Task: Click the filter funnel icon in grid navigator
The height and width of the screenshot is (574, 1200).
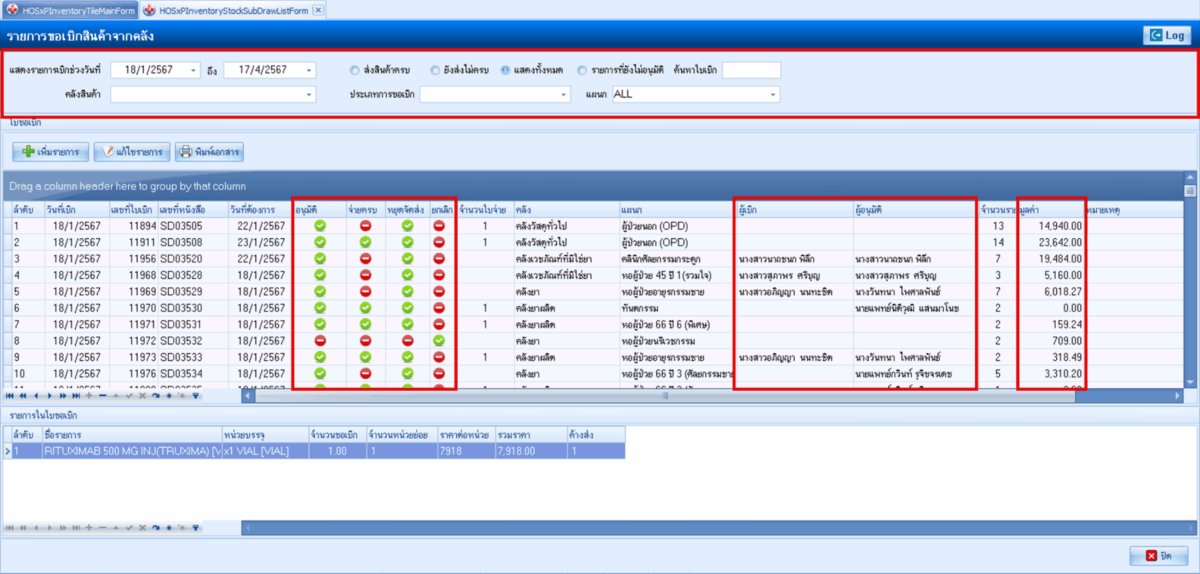Action: (x=196, y=396)
